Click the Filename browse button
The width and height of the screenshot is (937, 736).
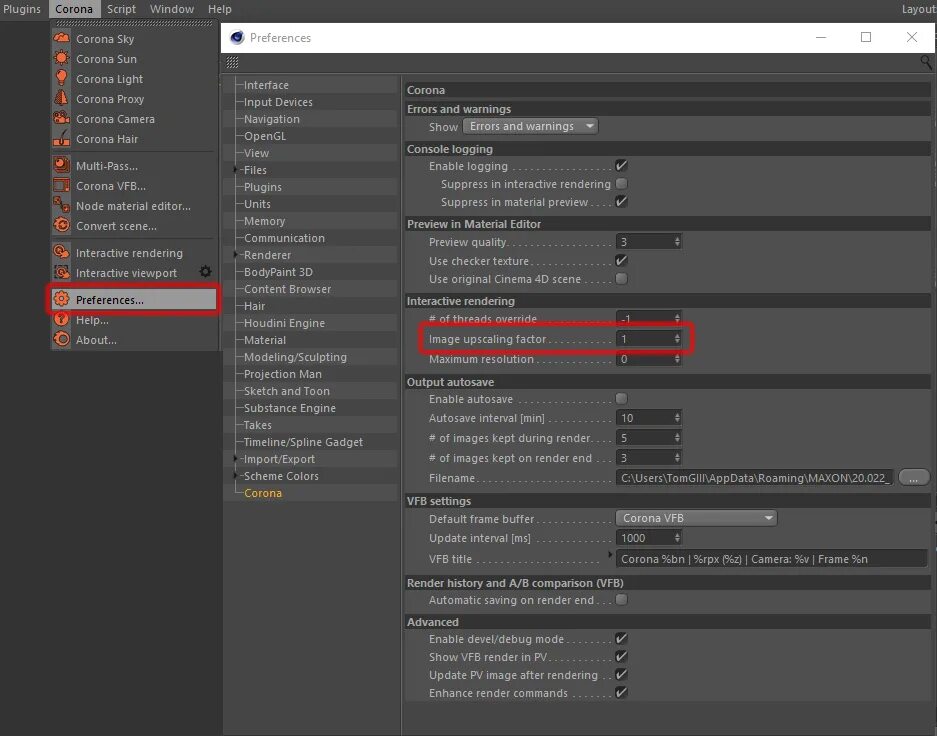click(x=913, y=477)
